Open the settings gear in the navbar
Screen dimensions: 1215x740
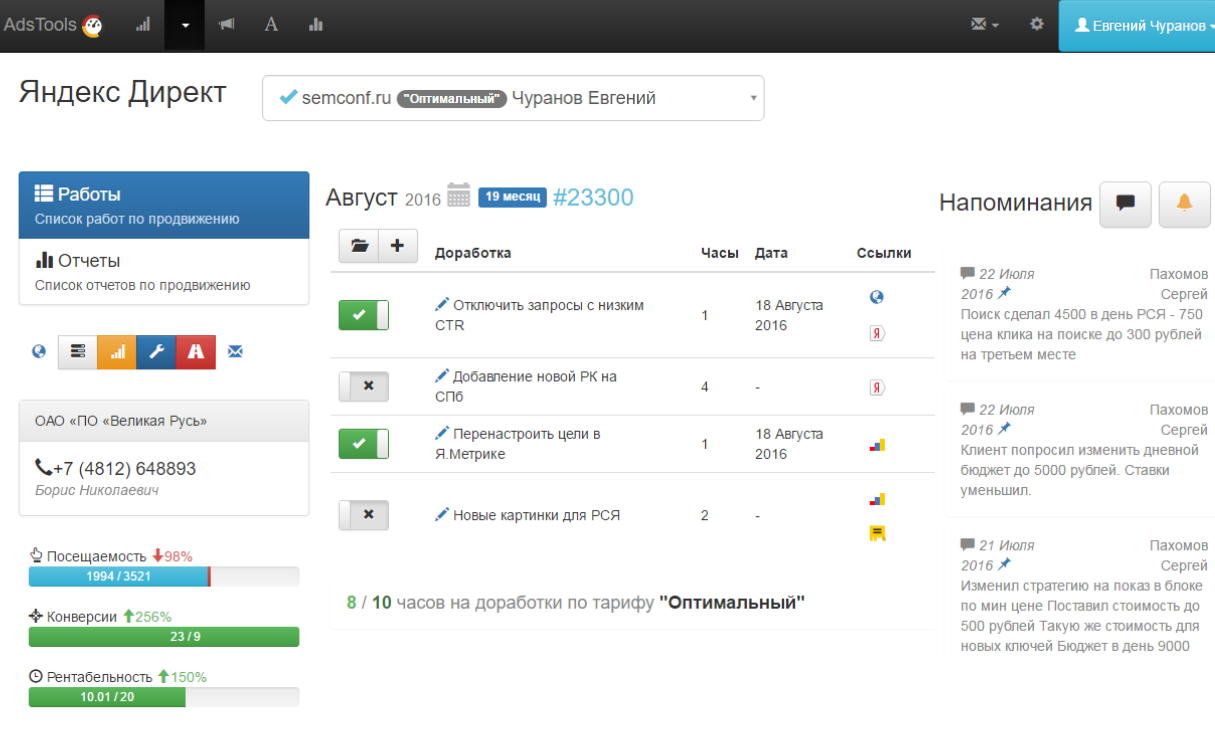[1037, 25]
